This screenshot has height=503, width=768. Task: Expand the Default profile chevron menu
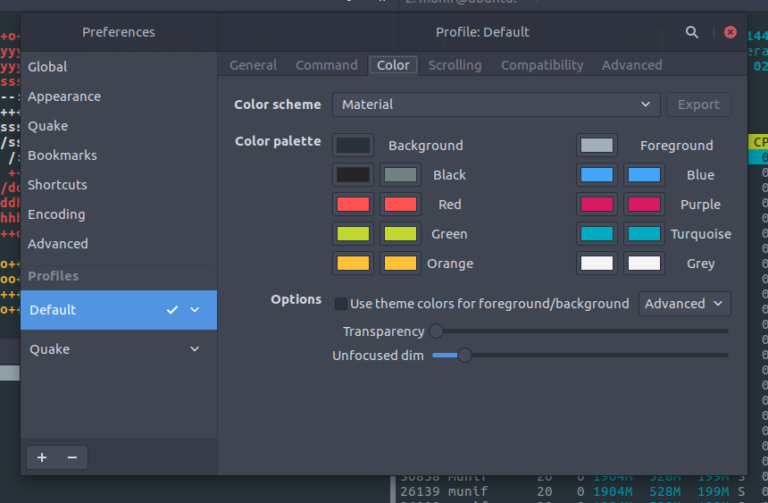[x=195, y=310]
